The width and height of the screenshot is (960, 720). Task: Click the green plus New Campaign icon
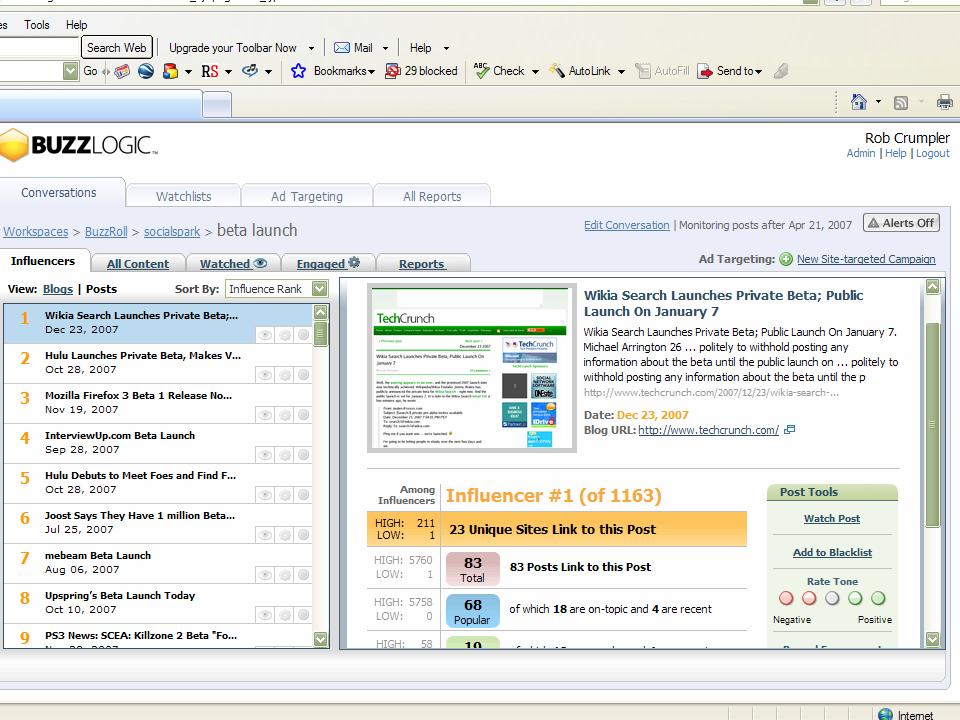(x=786, y=259)
